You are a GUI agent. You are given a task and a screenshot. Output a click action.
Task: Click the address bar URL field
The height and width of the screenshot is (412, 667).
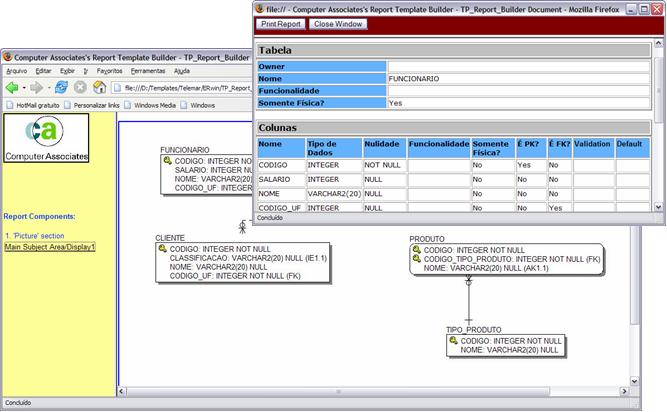(x=187, y=87)
